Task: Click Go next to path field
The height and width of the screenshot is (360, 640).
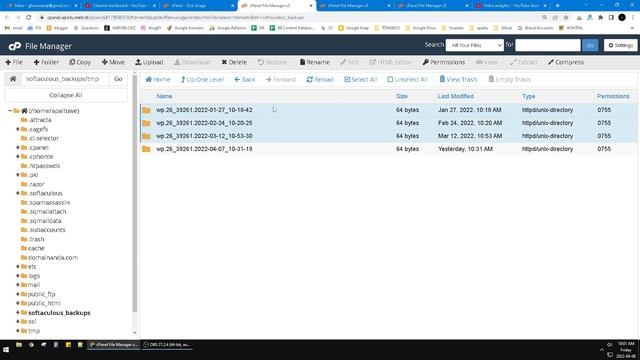Action: 118,79
